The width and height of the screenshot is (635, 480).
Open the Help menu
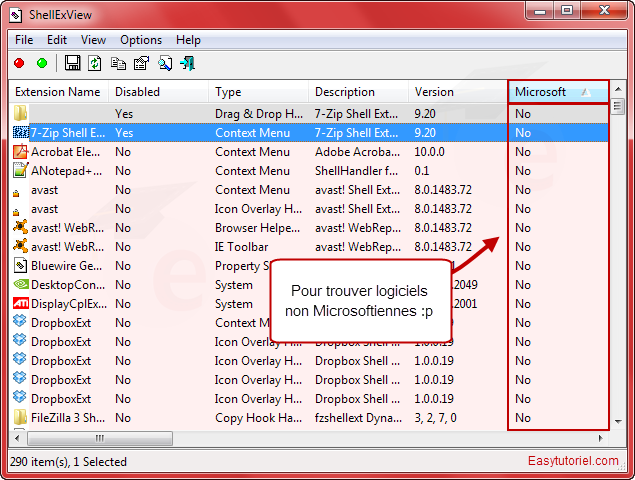(x=188, y=40)
